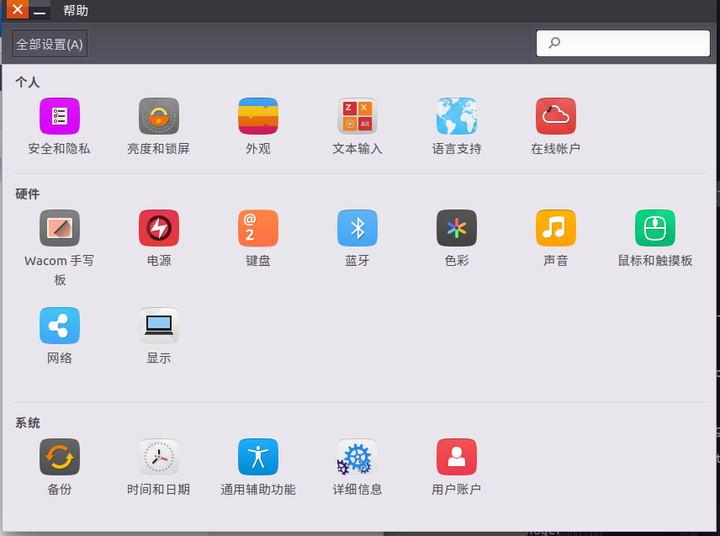Image resolution: width=720 pixels, height=536 pixels.
Task: Open 详细信息 gear icon
Action: [x=357, y=457]
